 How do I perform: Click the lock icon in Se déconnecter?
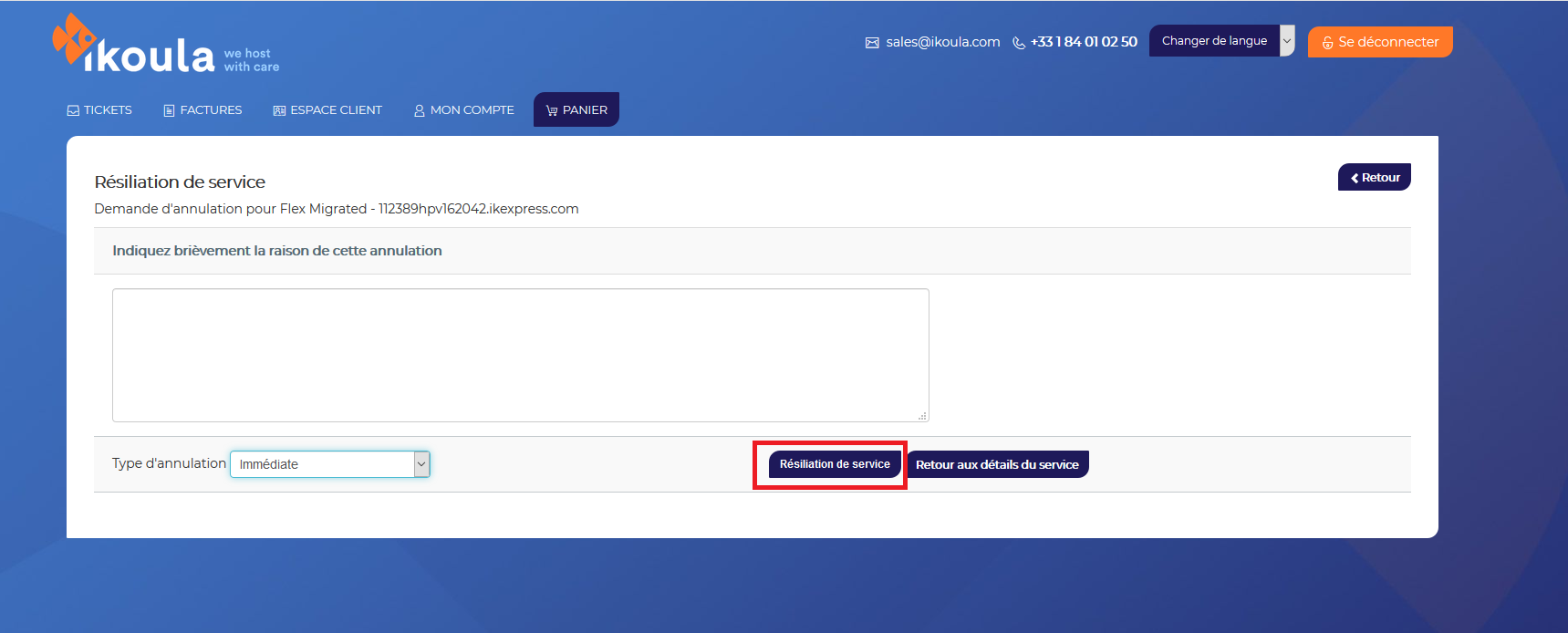(x=1327, y=43)
